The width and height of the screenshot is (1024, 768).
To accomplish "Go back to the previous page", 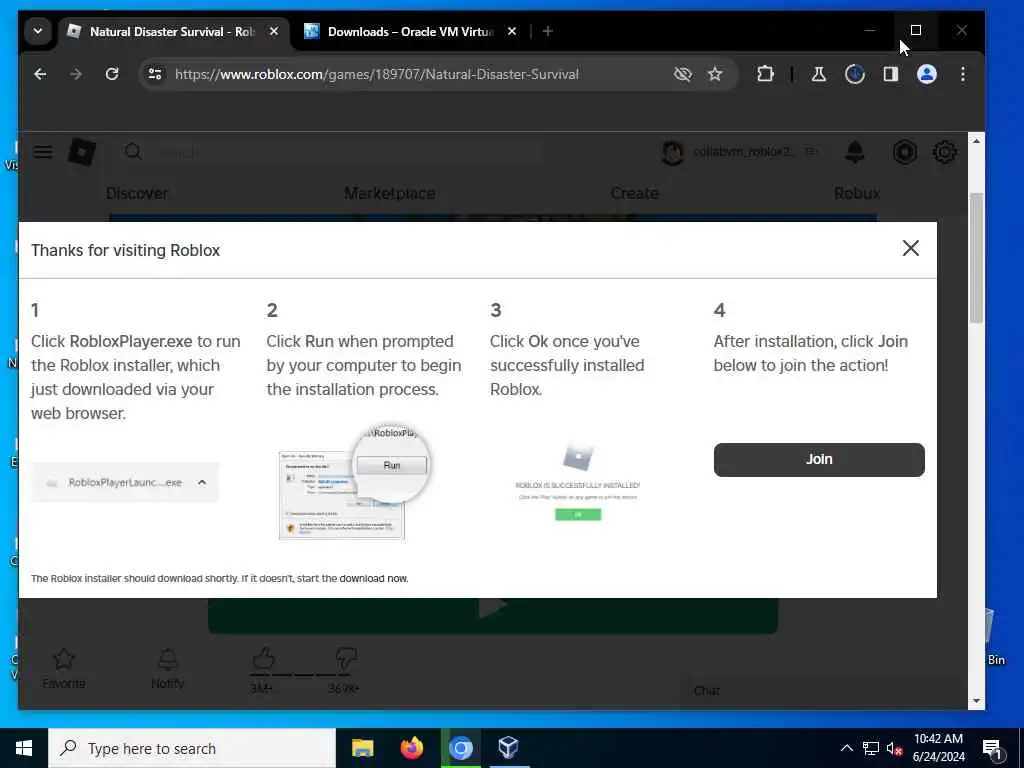I will tap(40, 74).
